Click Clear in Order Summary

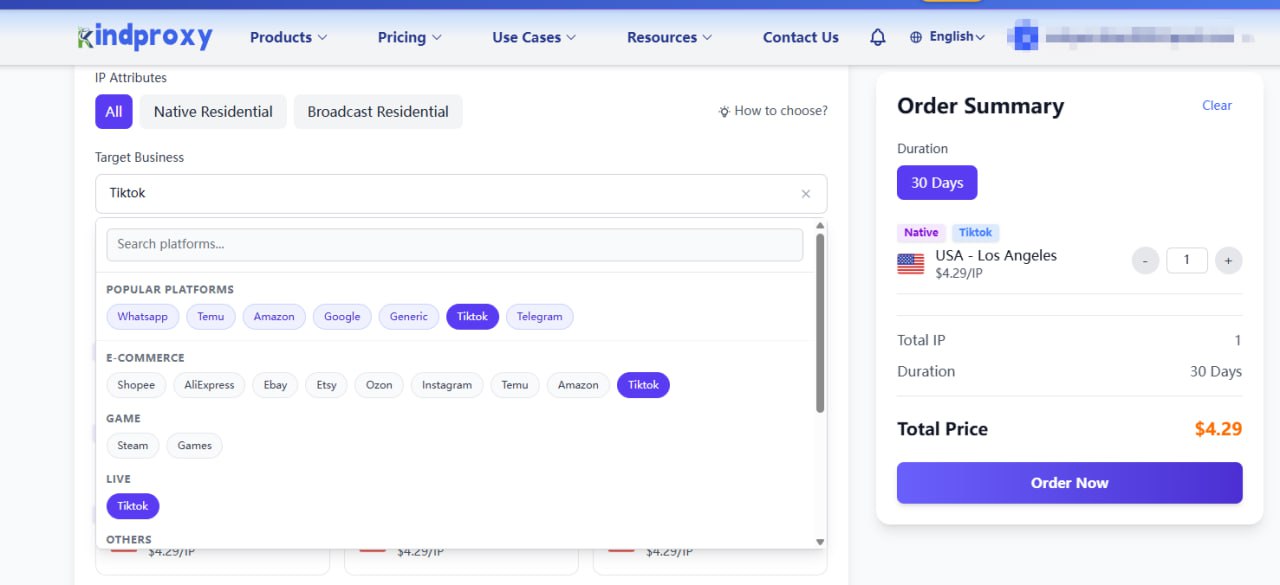pyautogui.click(x=1216, y=106)
